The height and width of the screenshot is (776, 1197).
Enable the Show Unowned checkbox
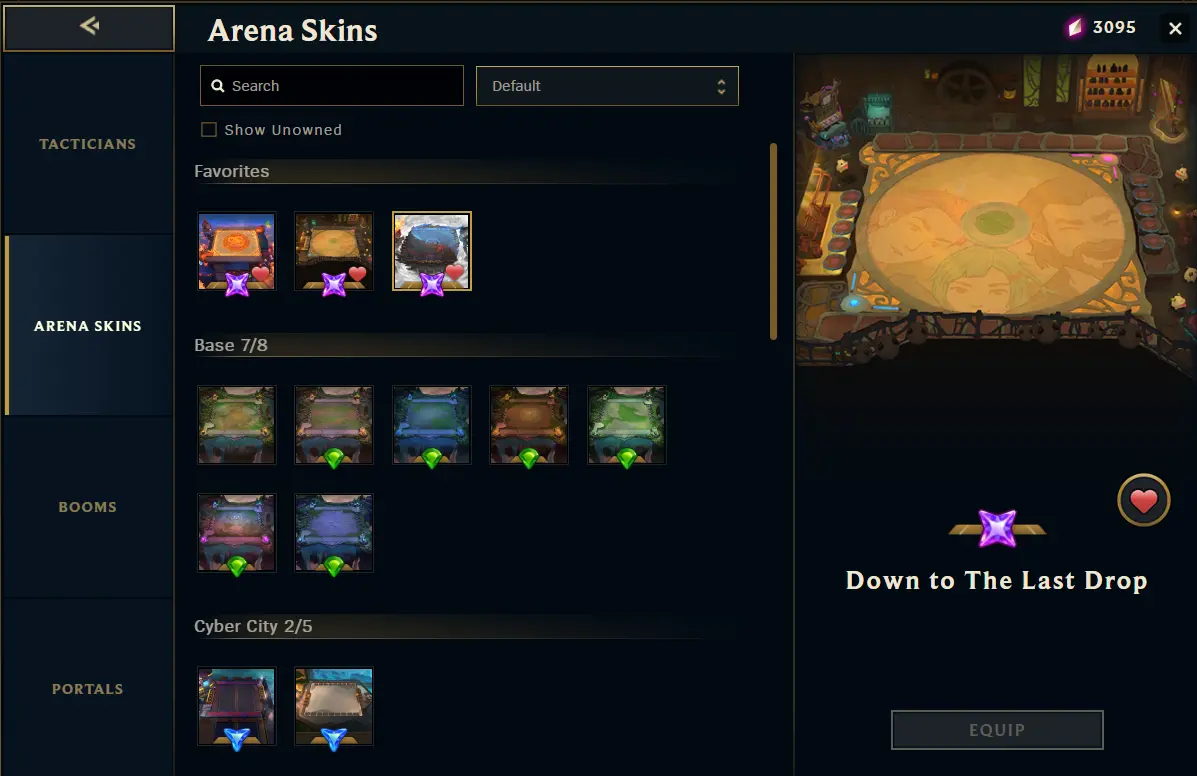[208, 130]
